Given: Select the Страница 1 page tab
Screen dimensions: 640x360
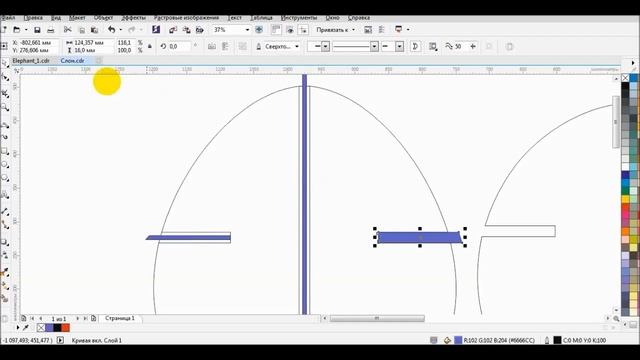Looking at the screenshot, I should tap(120, 318).
